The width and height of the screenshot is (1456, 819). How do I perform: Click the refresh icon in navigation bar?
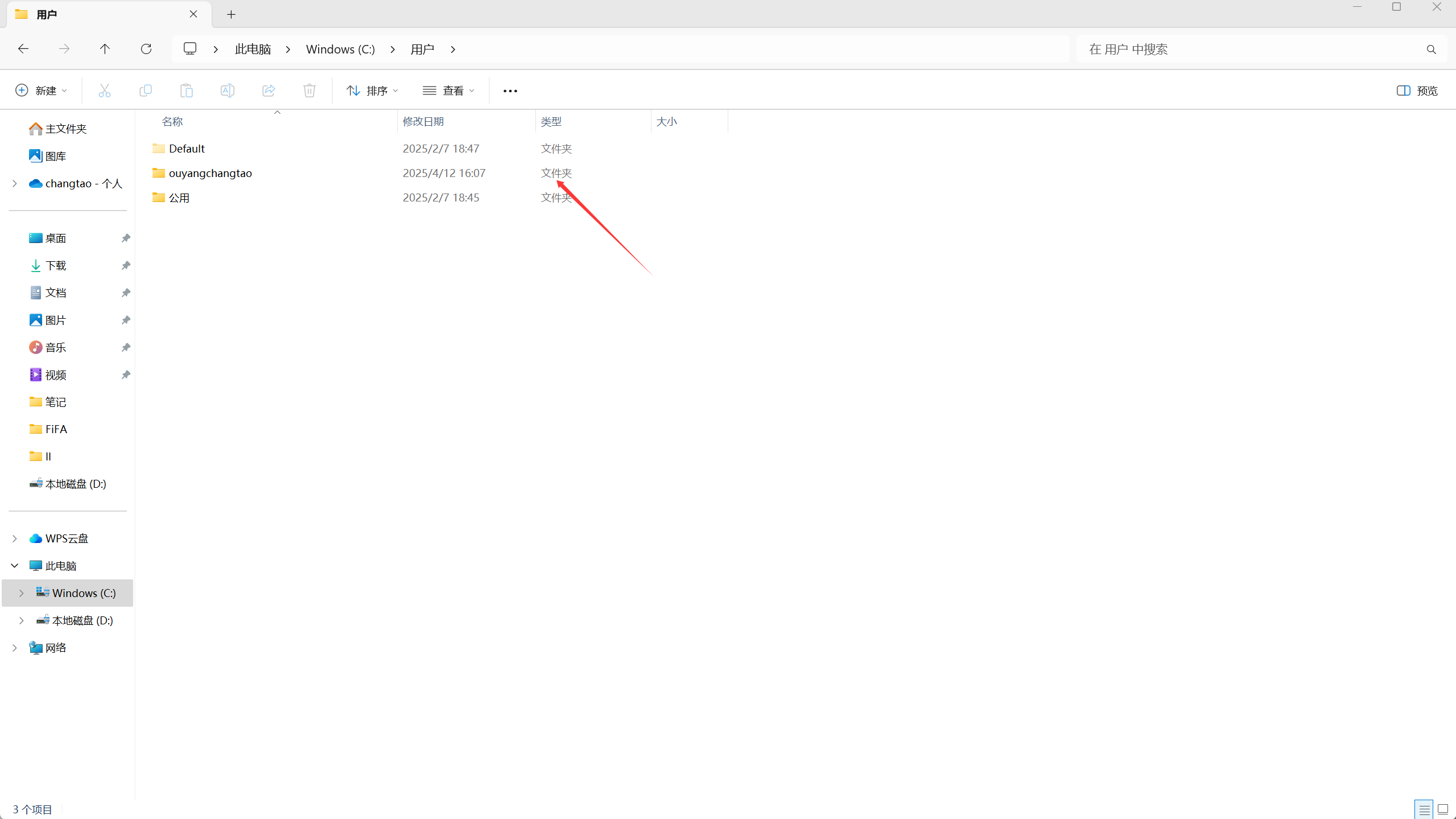coord(146,49)
